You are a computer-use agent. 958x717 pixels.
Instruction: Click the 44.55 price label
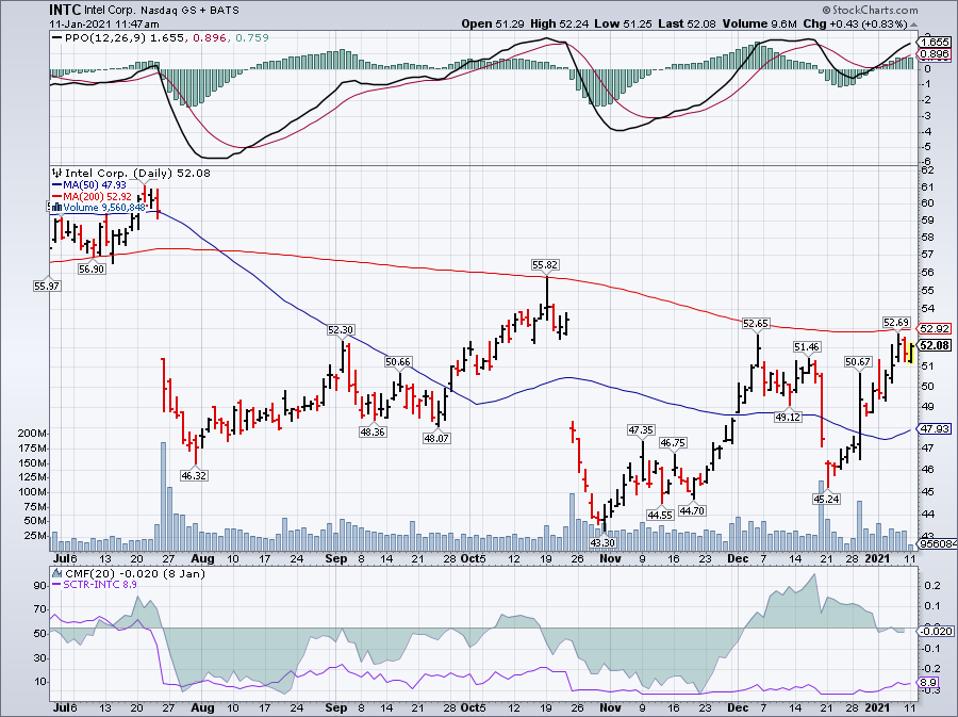tap(660, 515)
